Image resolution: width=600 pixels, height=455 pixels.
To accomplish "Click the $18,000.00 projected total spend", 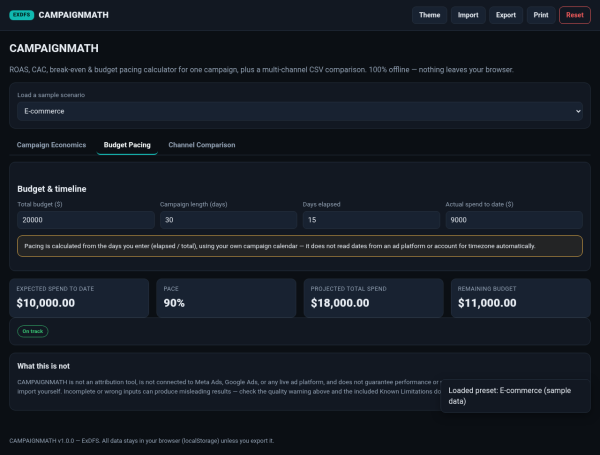I will pyautogui.click(x=340, y=303).
